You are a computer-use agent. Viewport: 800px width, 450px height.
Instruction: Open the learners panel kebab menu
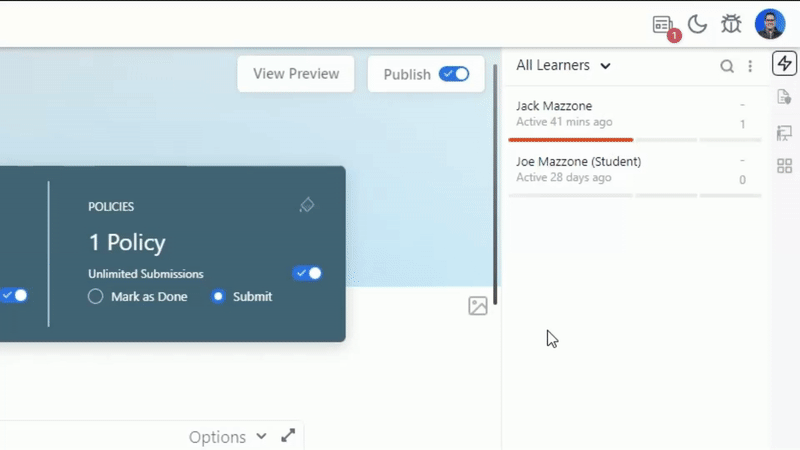[750, 66]
